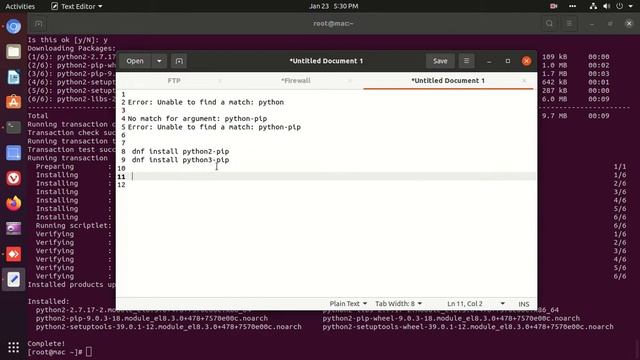Open the Tab Width: 8 dropdown
This screenshot has height=360, width=640.
click(x=398, y=304)
